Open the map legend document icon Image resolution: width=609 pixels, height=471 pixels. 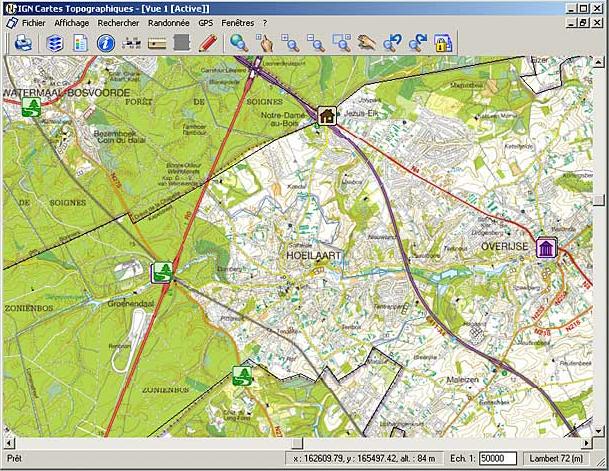(80, 43)
